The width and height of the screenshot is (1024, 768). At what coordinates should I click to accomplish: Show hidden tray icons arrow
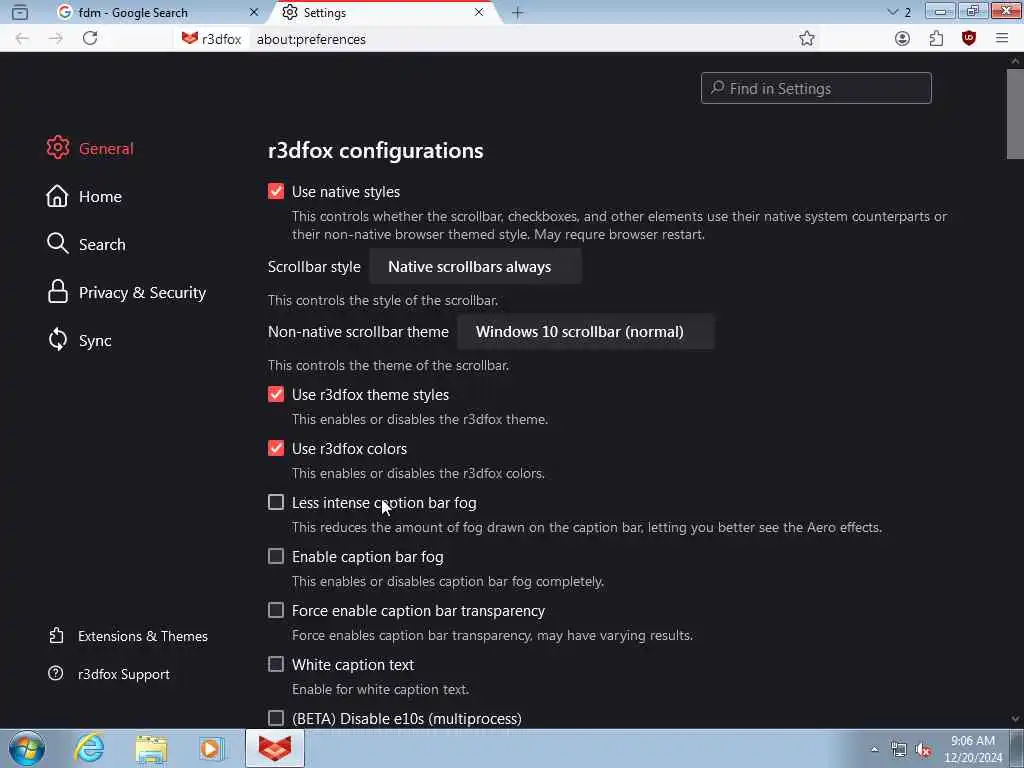pos(874,750)
